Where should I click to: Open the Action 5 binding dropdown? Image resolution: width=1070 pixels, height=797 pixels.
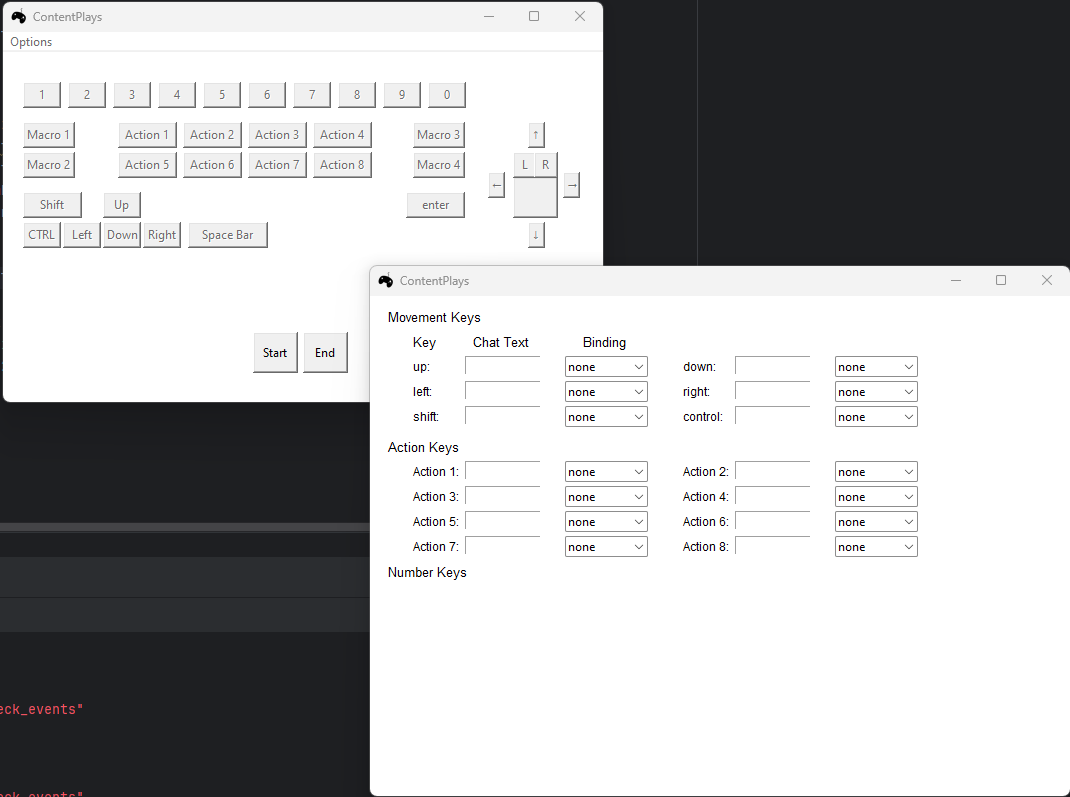[x=606, y=522]
